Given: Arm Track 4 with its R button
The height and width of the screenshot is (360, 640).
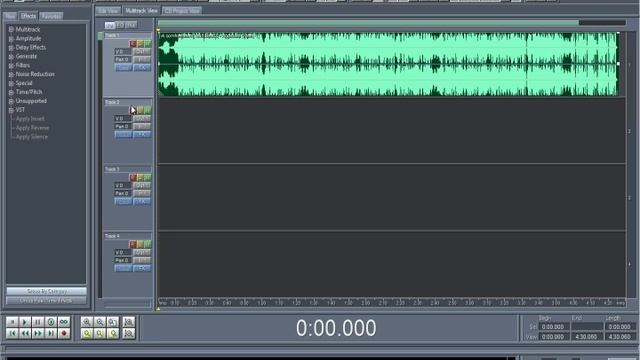Looking at the screenshot, I should pyautogui.click(x=133, y=244).
